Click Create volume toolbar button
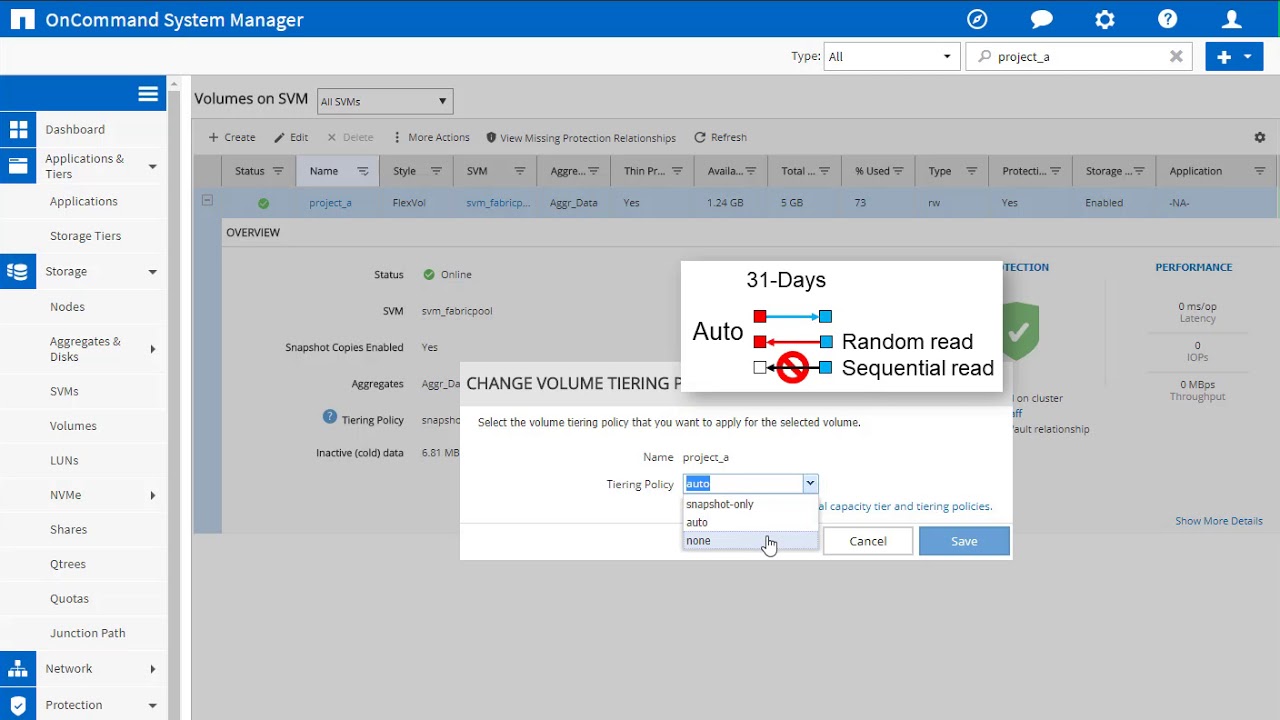The height and width of the screenshot is (720, 1280). pyautogui.click(x=231, y=137)
